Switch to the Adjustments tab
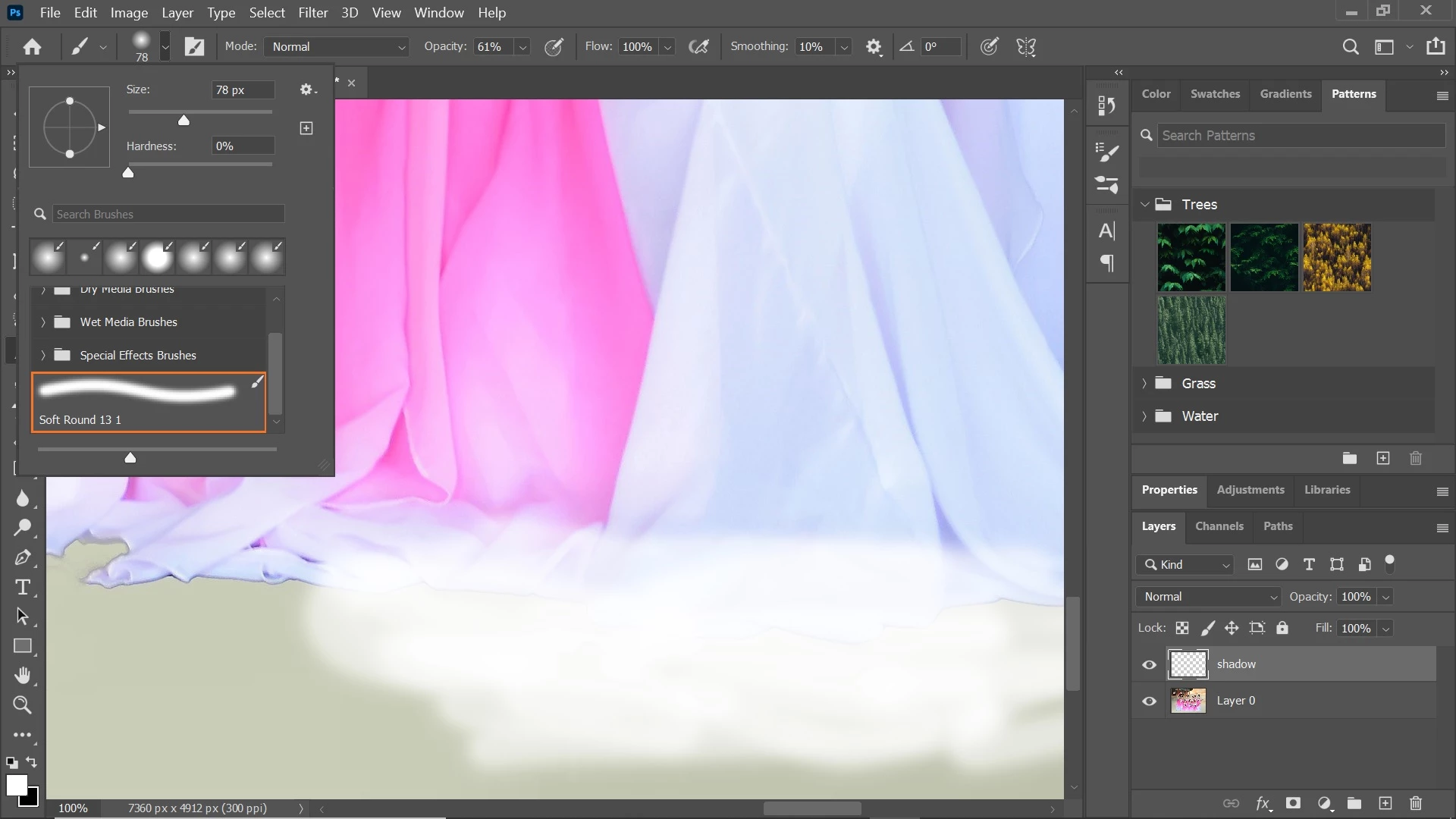1456x819 pixels. coord(1250,490)
